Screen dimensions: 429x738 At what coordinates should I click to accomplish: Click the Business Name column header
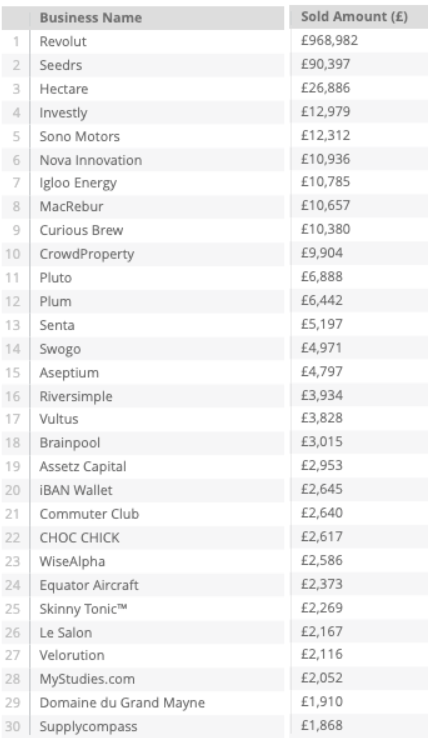(90, 18)
